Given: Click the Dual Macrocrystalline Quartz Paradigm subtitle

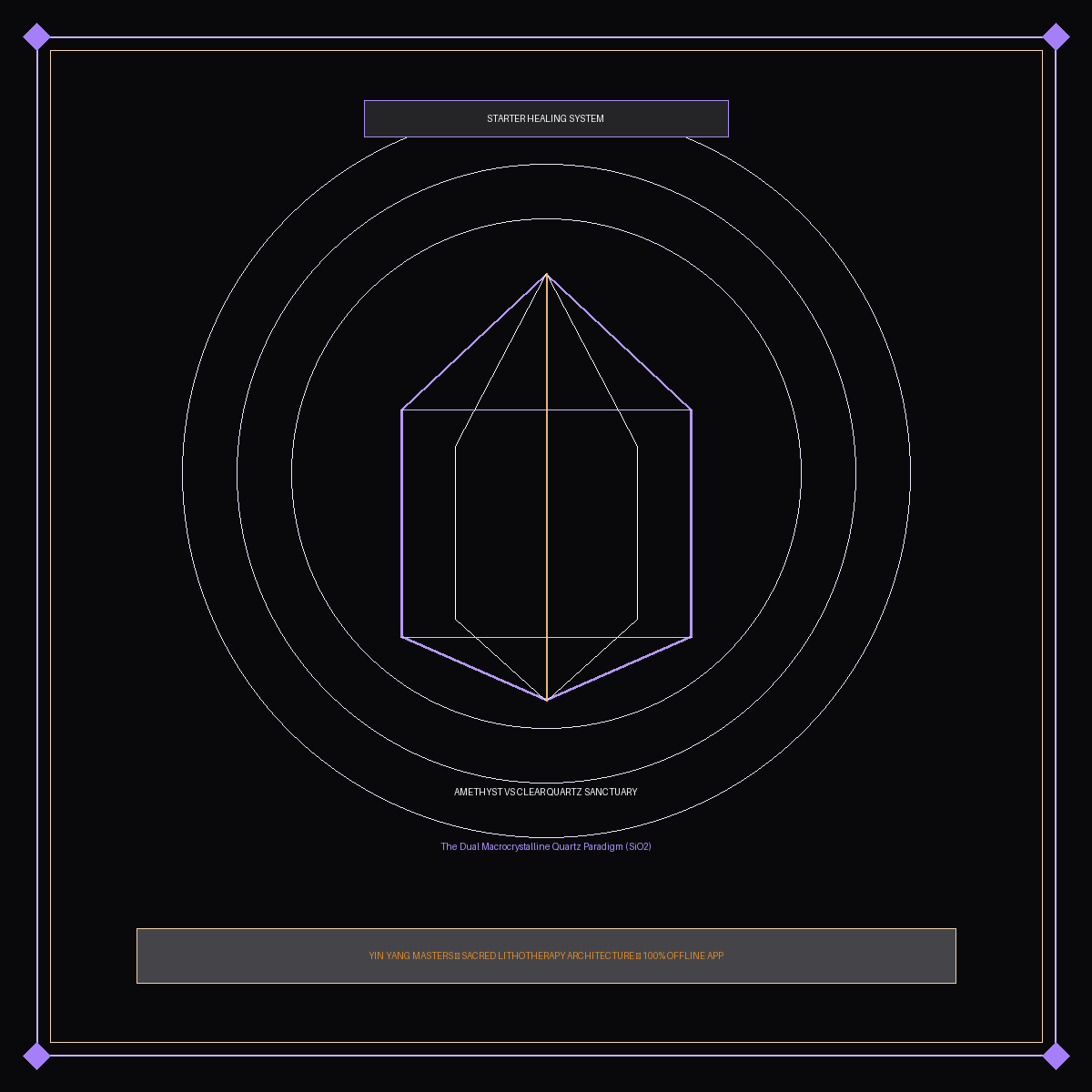Looking at the screenshot, I should (546, 846).
